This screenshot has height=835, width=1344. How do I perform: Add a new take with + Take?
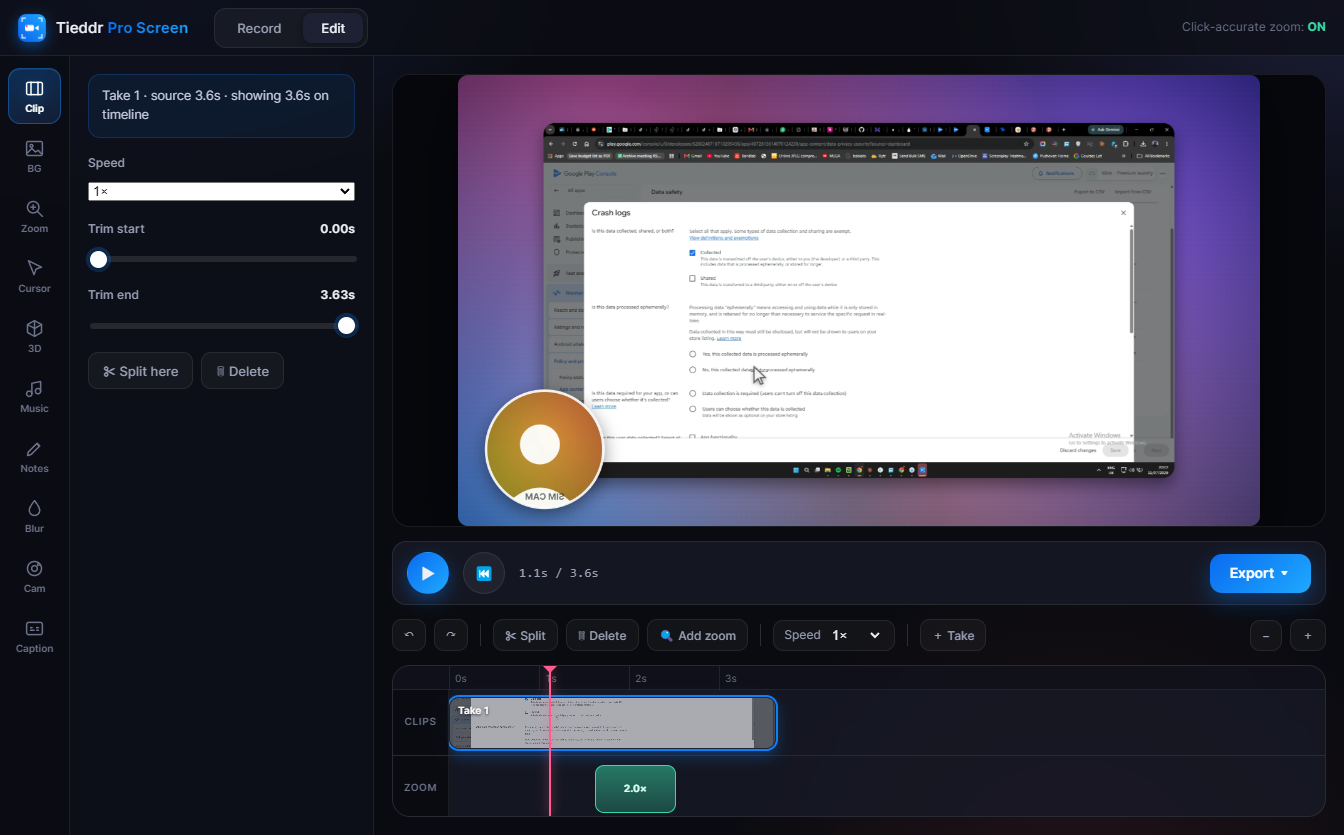[953, 635]
